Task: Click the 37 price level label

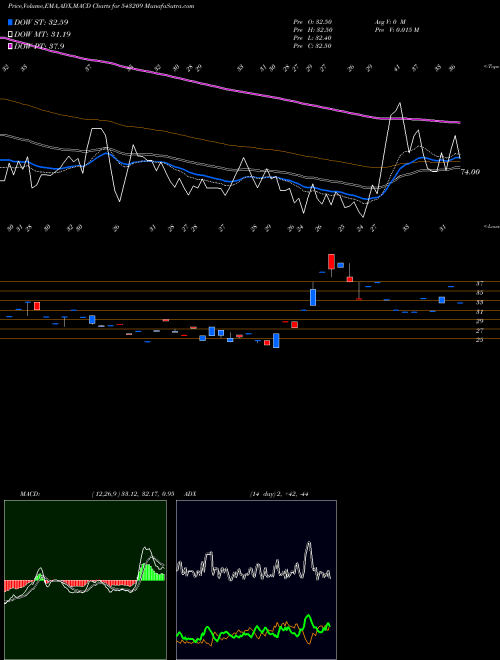Action: (479, 283)
